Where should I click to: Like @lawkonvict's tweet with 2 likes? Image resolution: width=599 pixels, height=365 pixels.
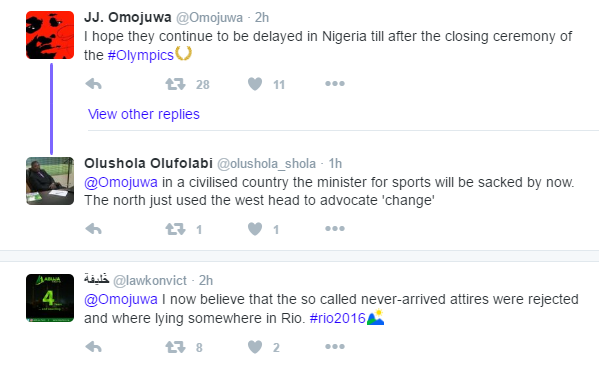point(255,347)
